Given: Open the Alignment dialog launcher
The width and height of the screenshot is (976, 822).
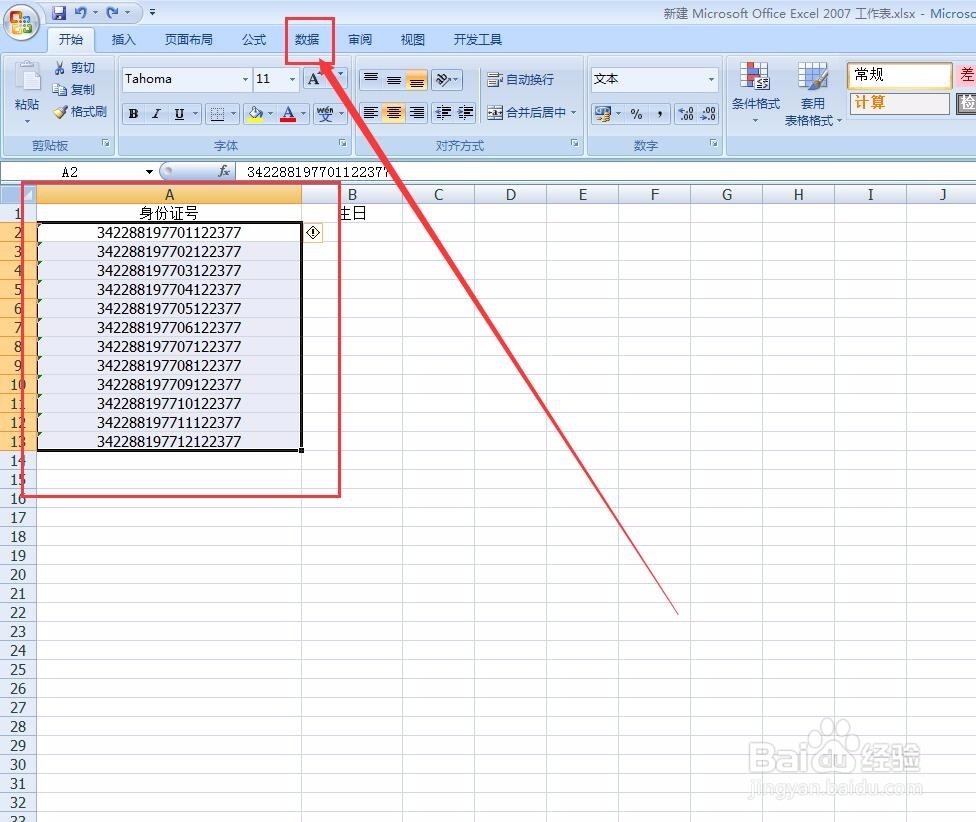Looking at the screenshot, I should click(574, 143).
